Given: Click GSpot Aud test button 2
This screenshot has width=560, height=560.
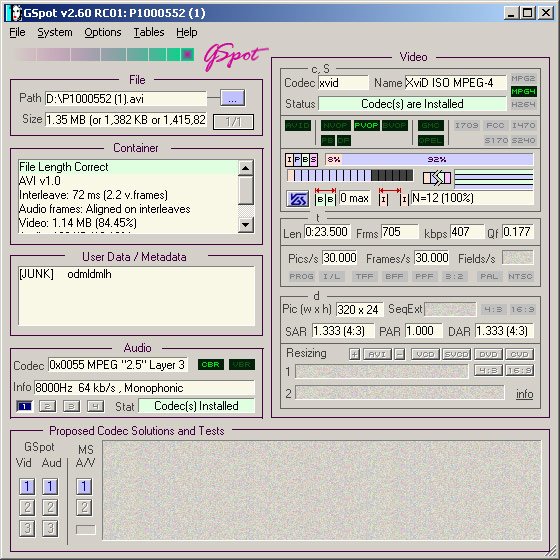Looking at the screenshot, I should 50,508.
